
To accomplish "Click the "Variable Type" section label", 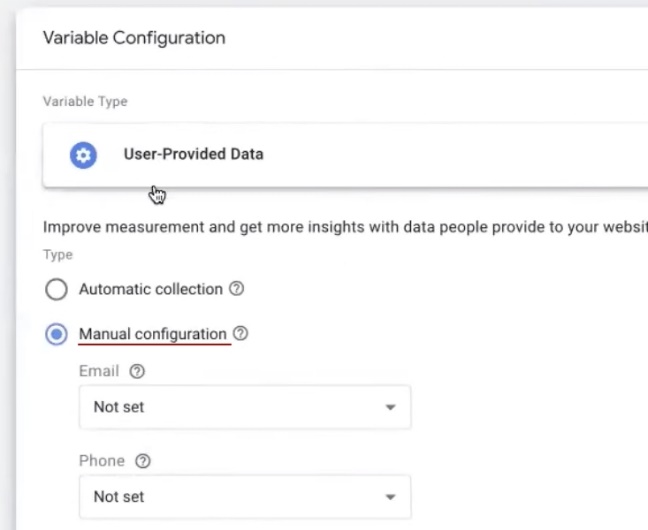I will (x=85, y=101).
